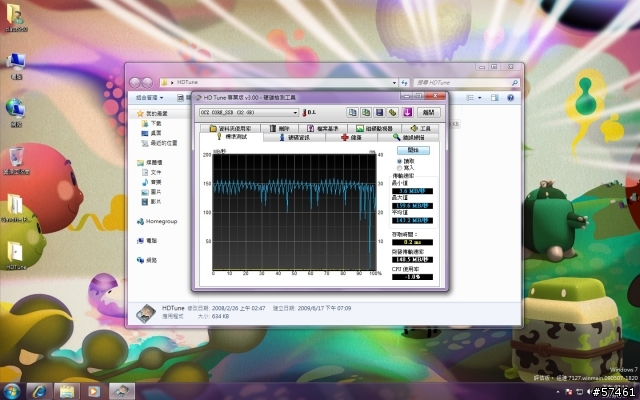Select the Read (讀取) test radio button
This screenshot has height=400, width=640.
coord(399,161)
